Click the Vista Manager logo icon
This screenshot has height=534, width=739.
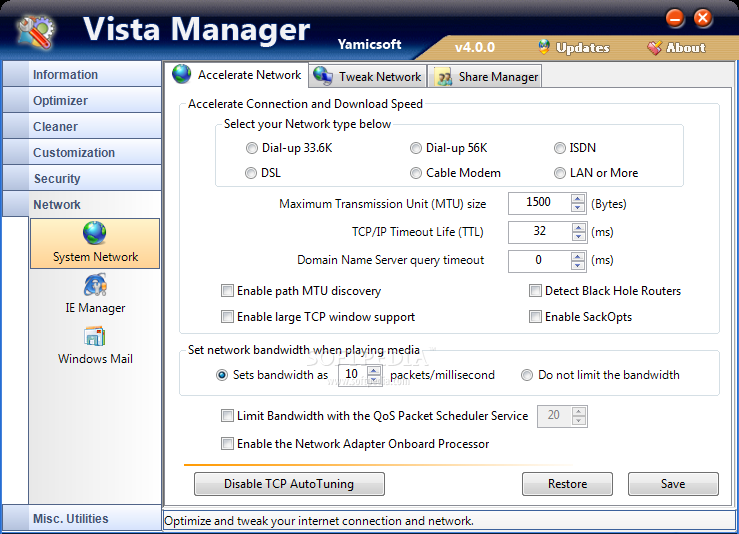35,32
